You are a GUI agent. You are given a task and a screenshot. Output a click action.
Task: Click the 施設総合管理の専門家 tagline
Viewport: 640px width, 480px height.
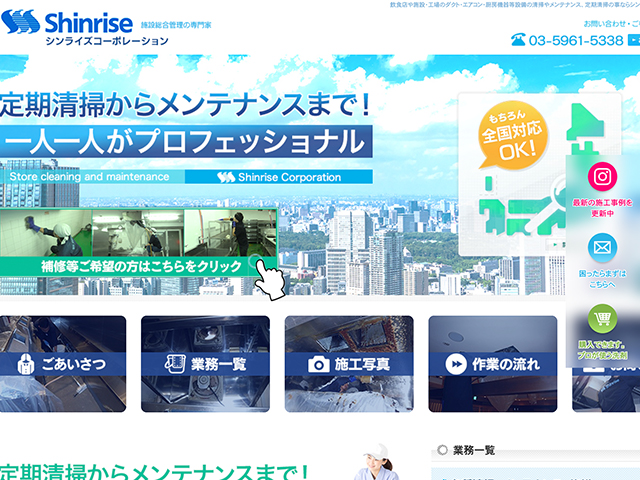click(x=176, y=25)
